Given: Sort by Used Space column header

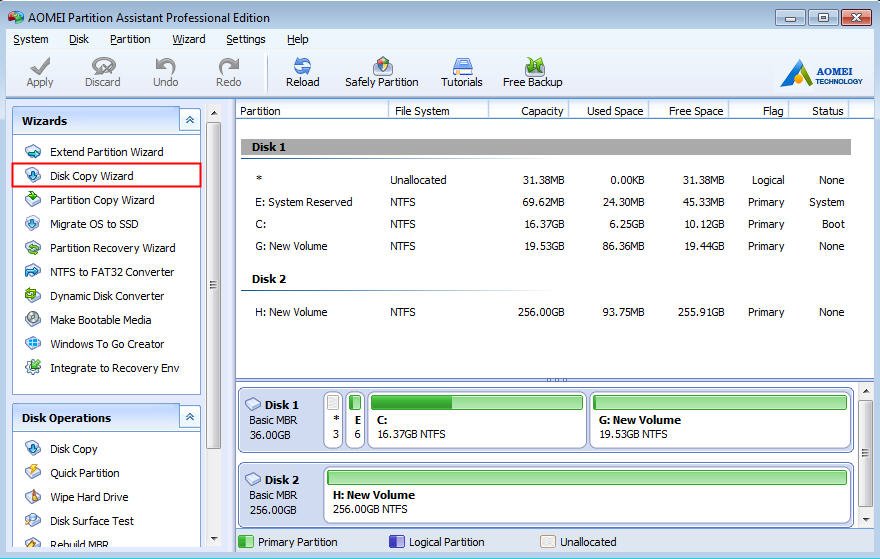Looking at the screenshot, I should click(609, 111).
